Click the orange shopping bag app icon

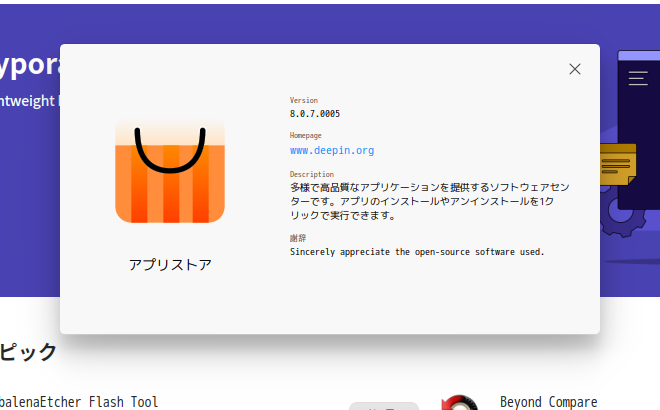[x=170, y=170]
